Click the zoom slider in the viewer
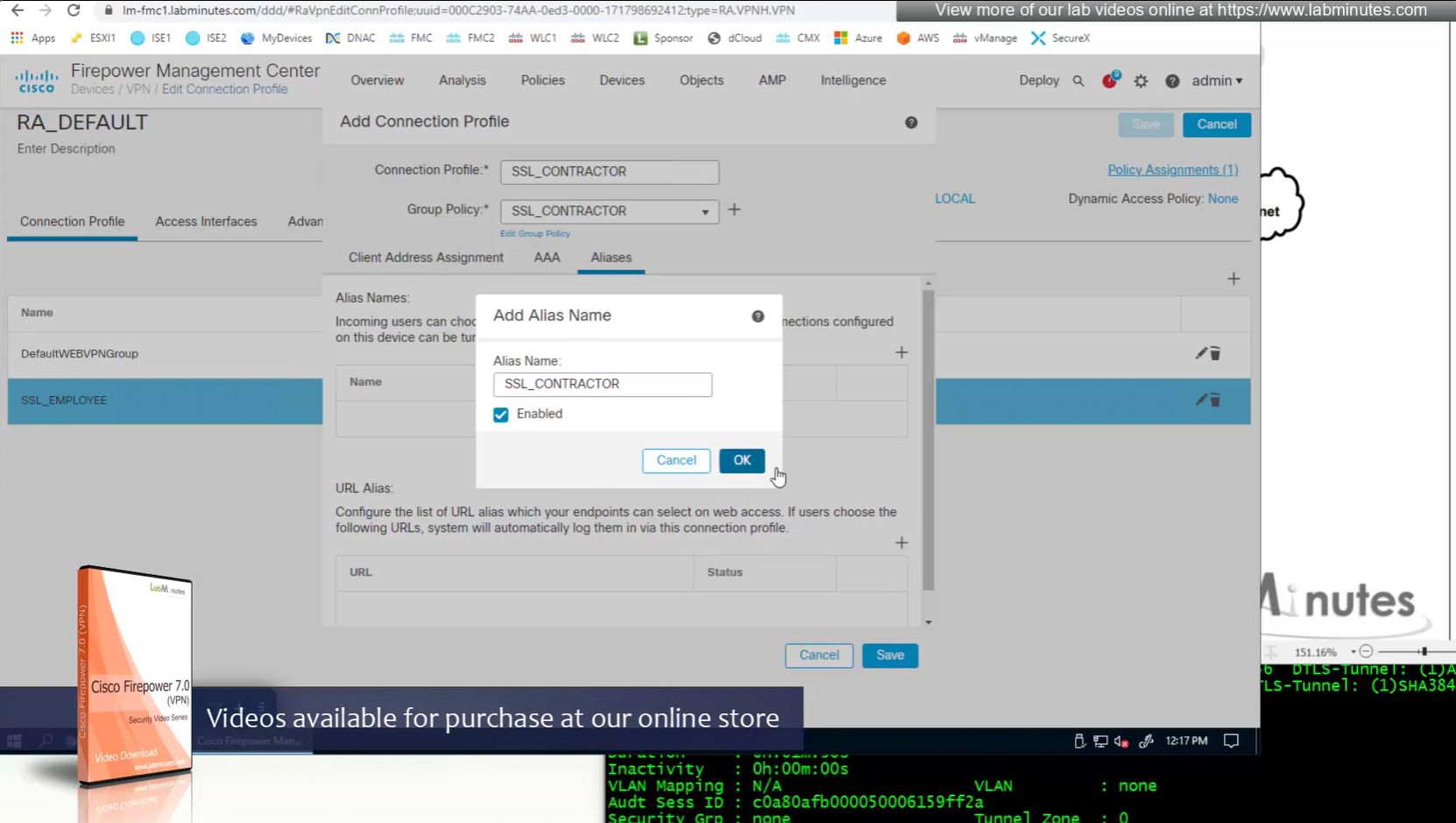 tap(1424, 652)
